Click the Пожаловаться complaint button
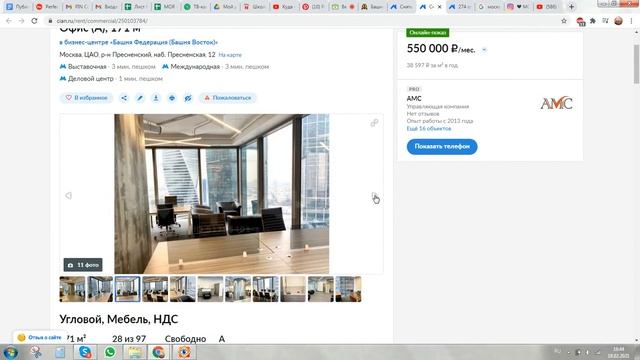 228,98
